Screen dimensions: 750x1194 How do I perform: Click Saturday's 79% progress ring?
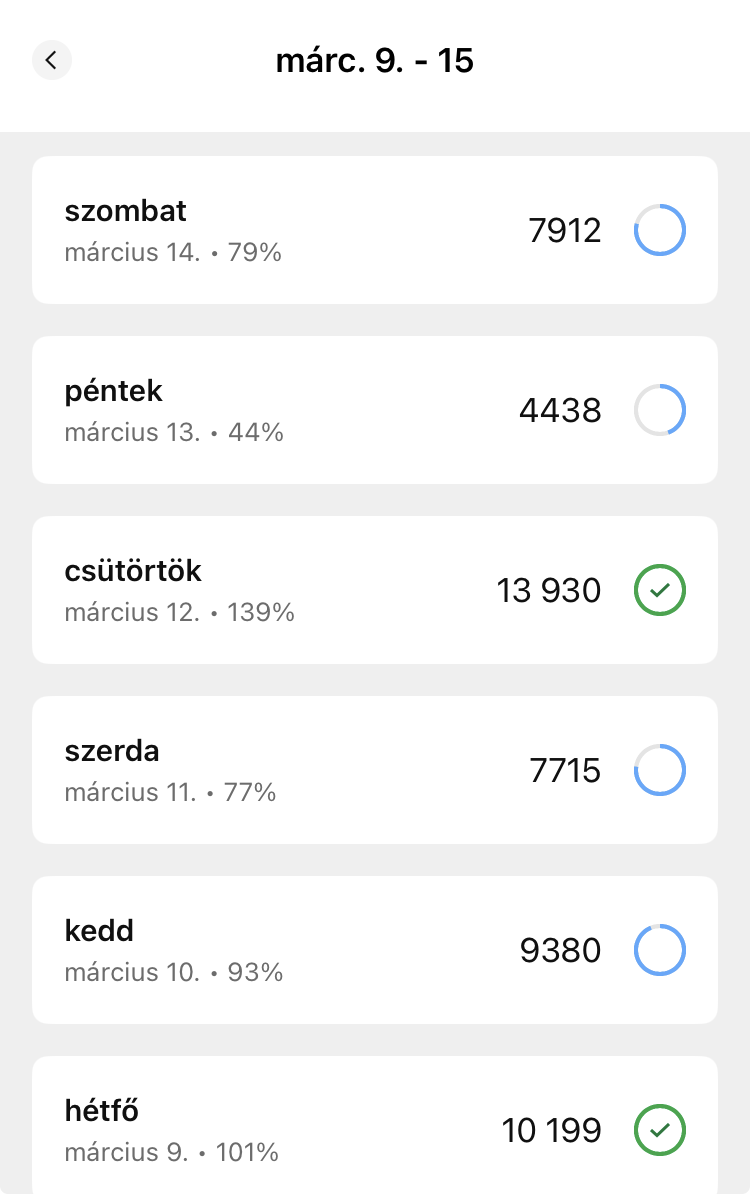660,230
